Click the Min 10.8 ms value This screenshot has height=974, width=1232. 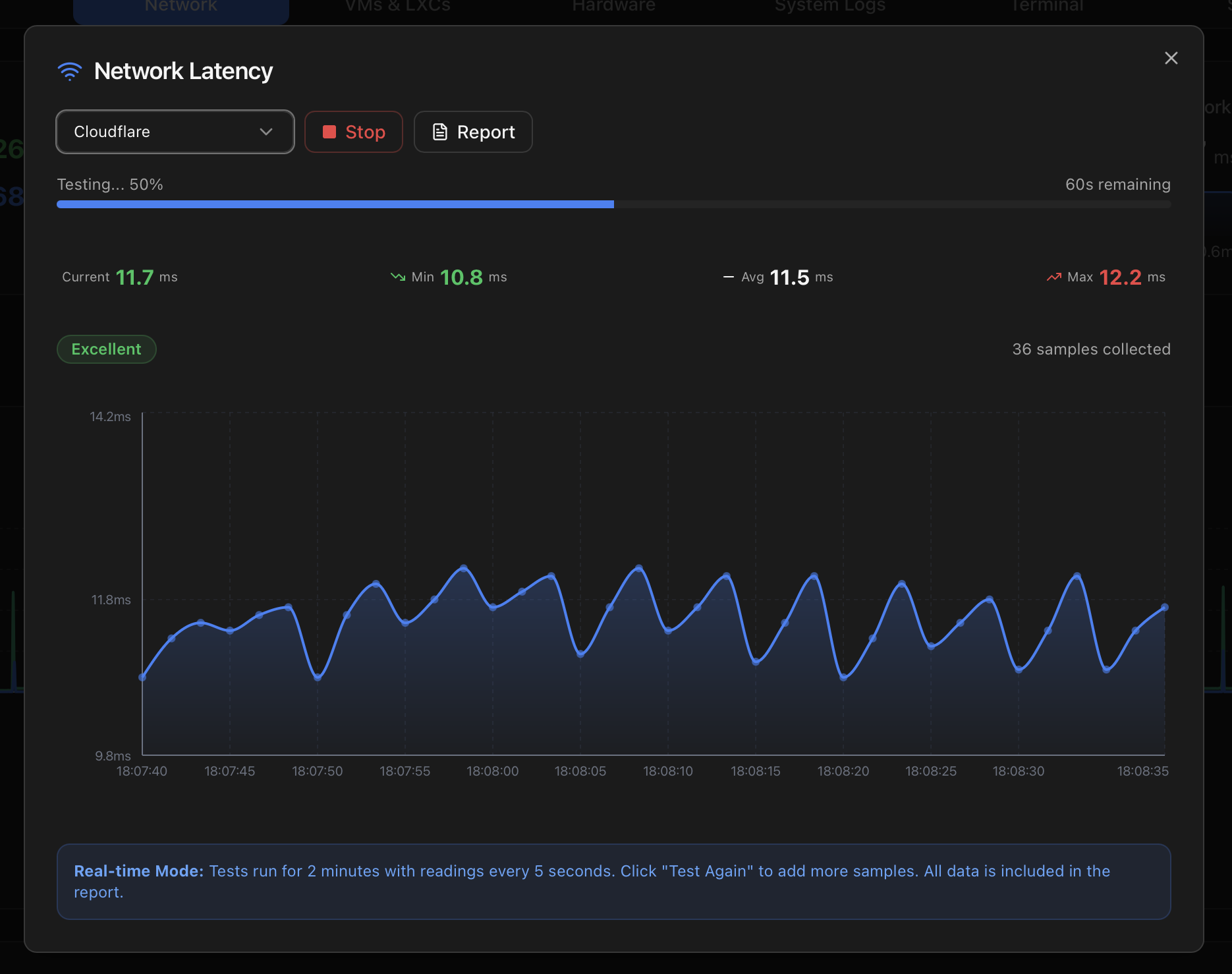pos(461,277)
